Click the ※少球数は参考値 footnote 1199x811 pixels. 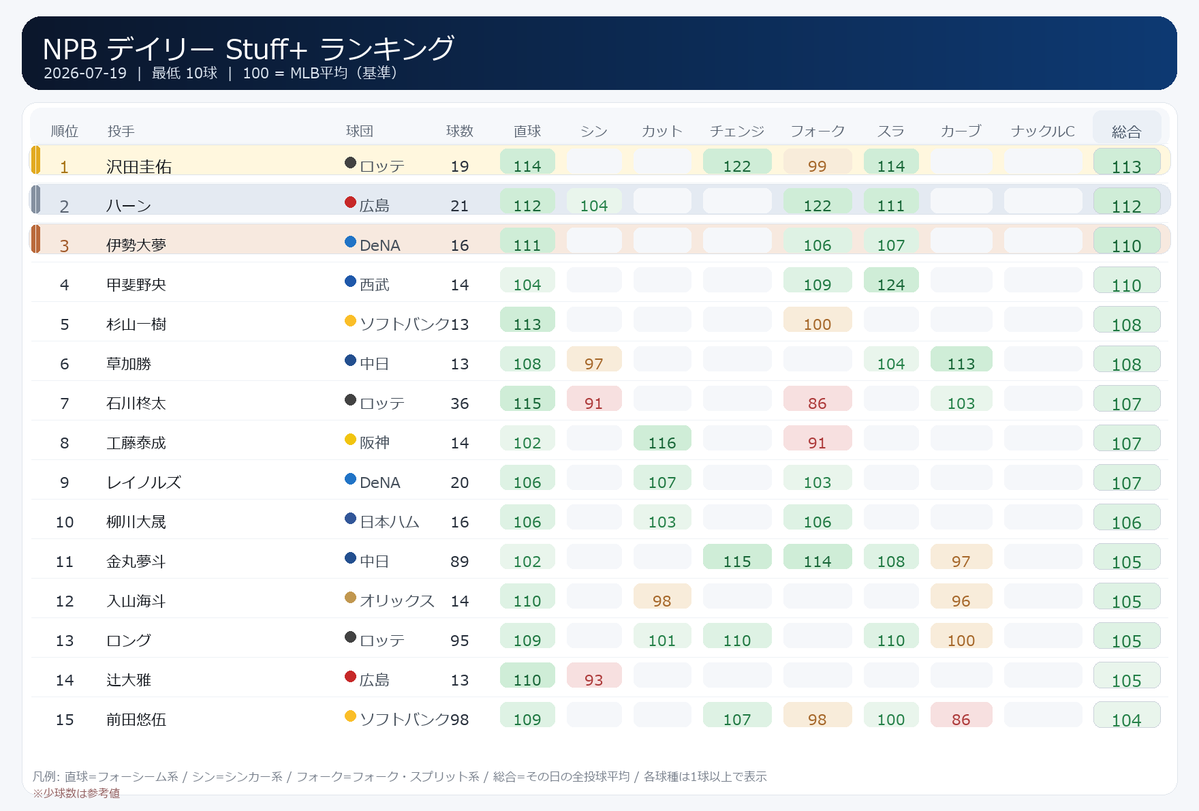76,793
